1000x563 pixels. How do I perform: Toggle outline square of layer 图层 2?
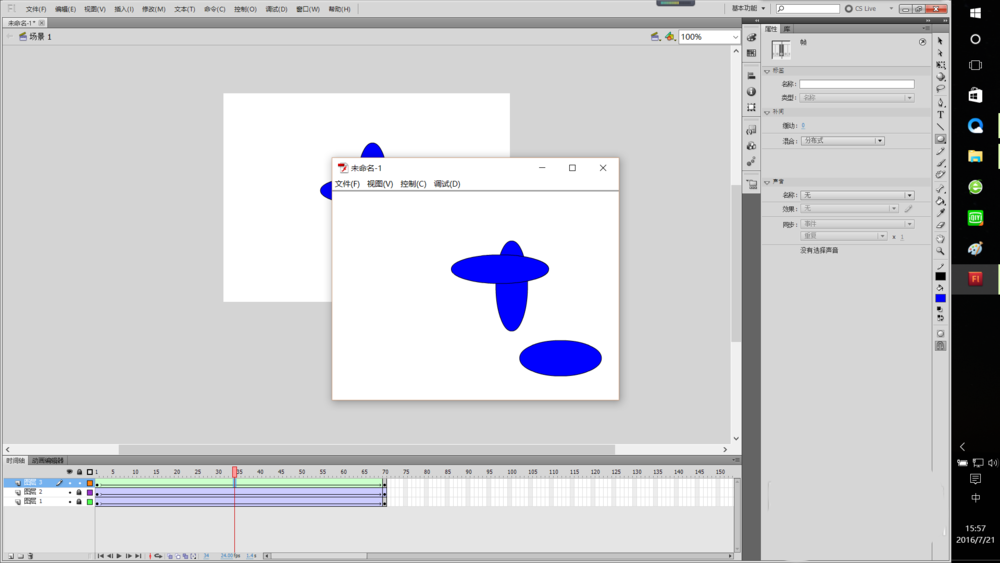tap(90, 492)
